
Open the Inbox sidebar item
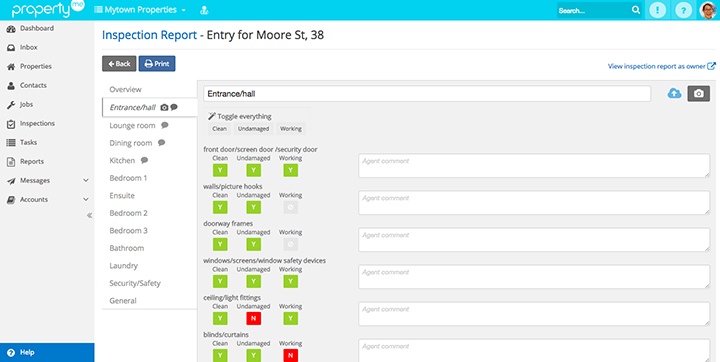click(x=22, y=47)
